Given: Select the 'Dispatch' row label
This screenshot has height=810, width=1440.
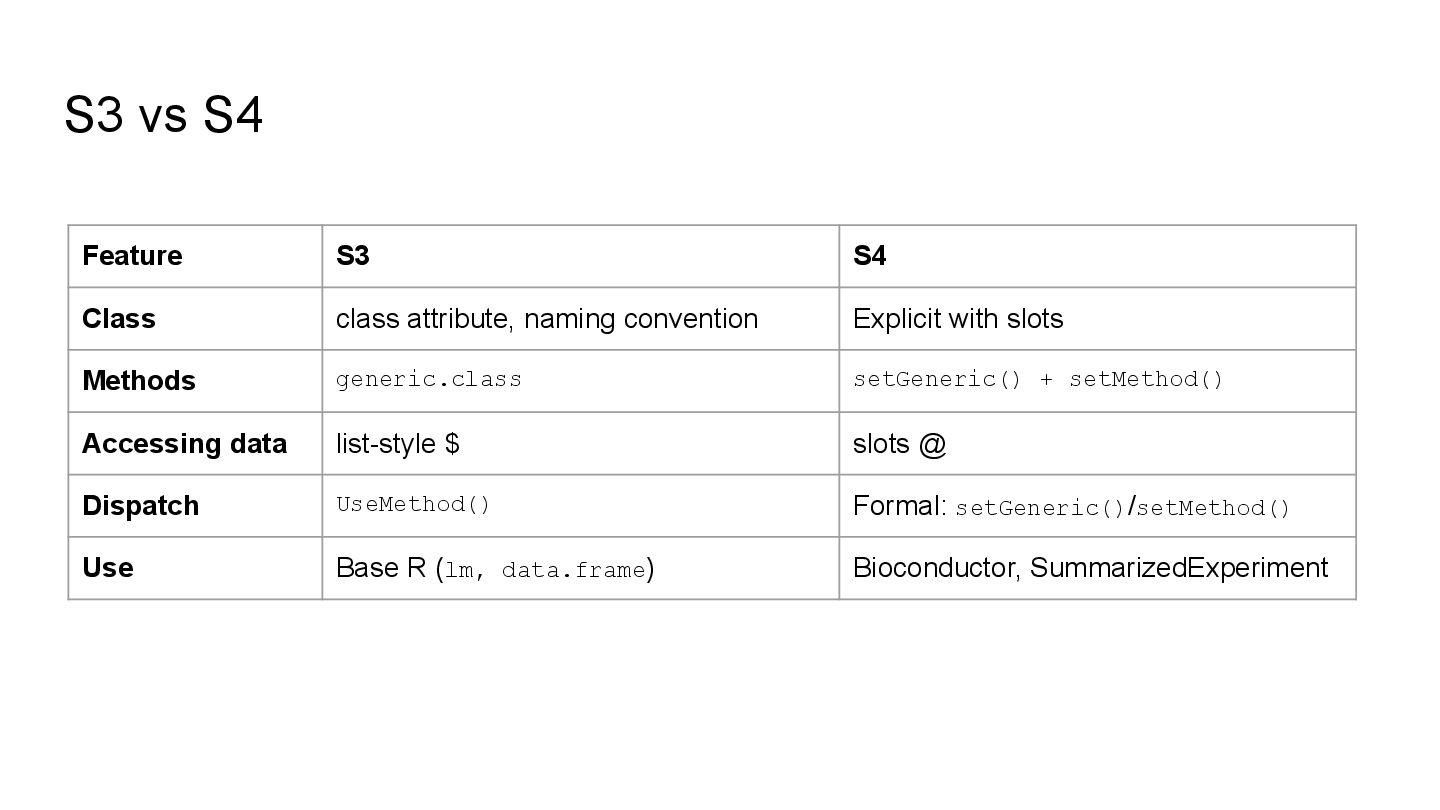Looking at the screenshot, I should pyautogui.click(x=140, y=506).
